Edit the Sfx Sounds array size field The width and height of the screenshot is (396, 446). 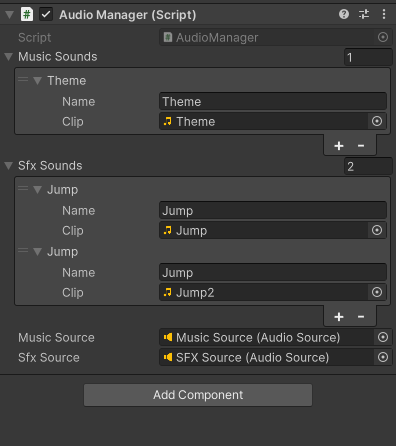tap(368, 166)
